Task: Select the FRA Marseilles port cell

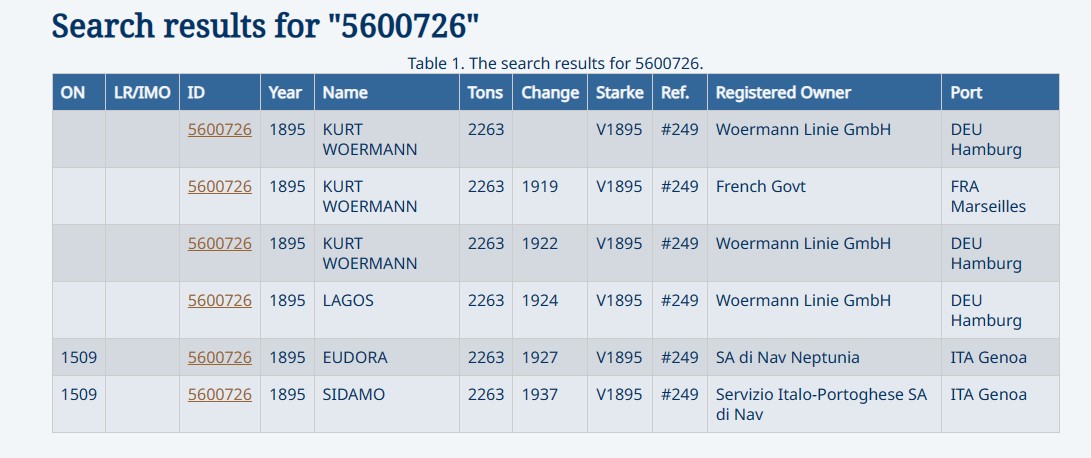Action: 988,196
